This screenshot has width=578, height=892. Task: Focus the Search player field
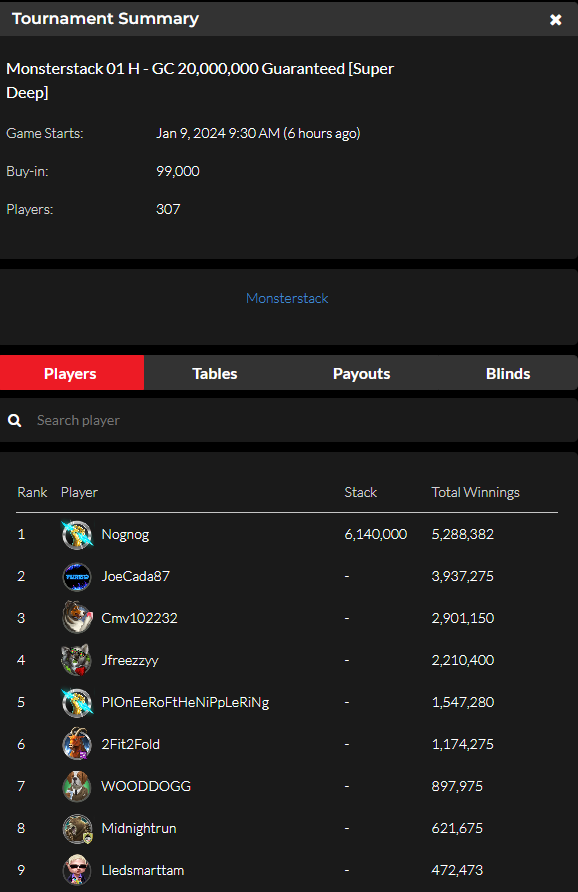(289, 420)
